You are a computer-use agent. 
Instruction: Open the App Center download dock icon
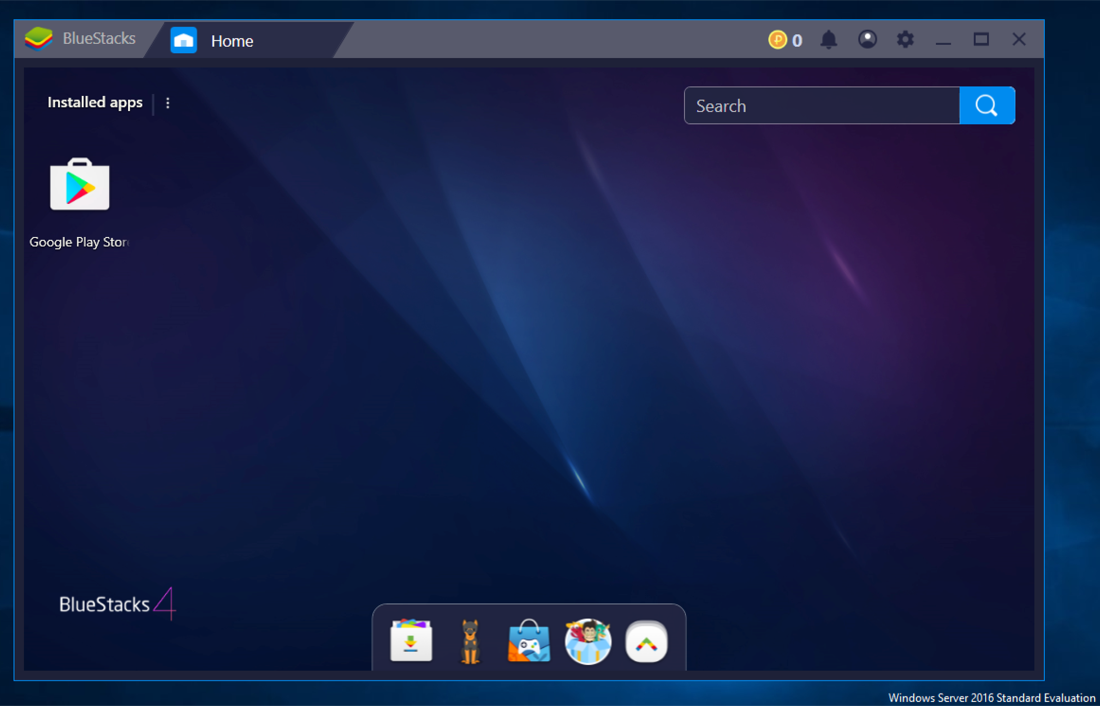coord(411,641)
